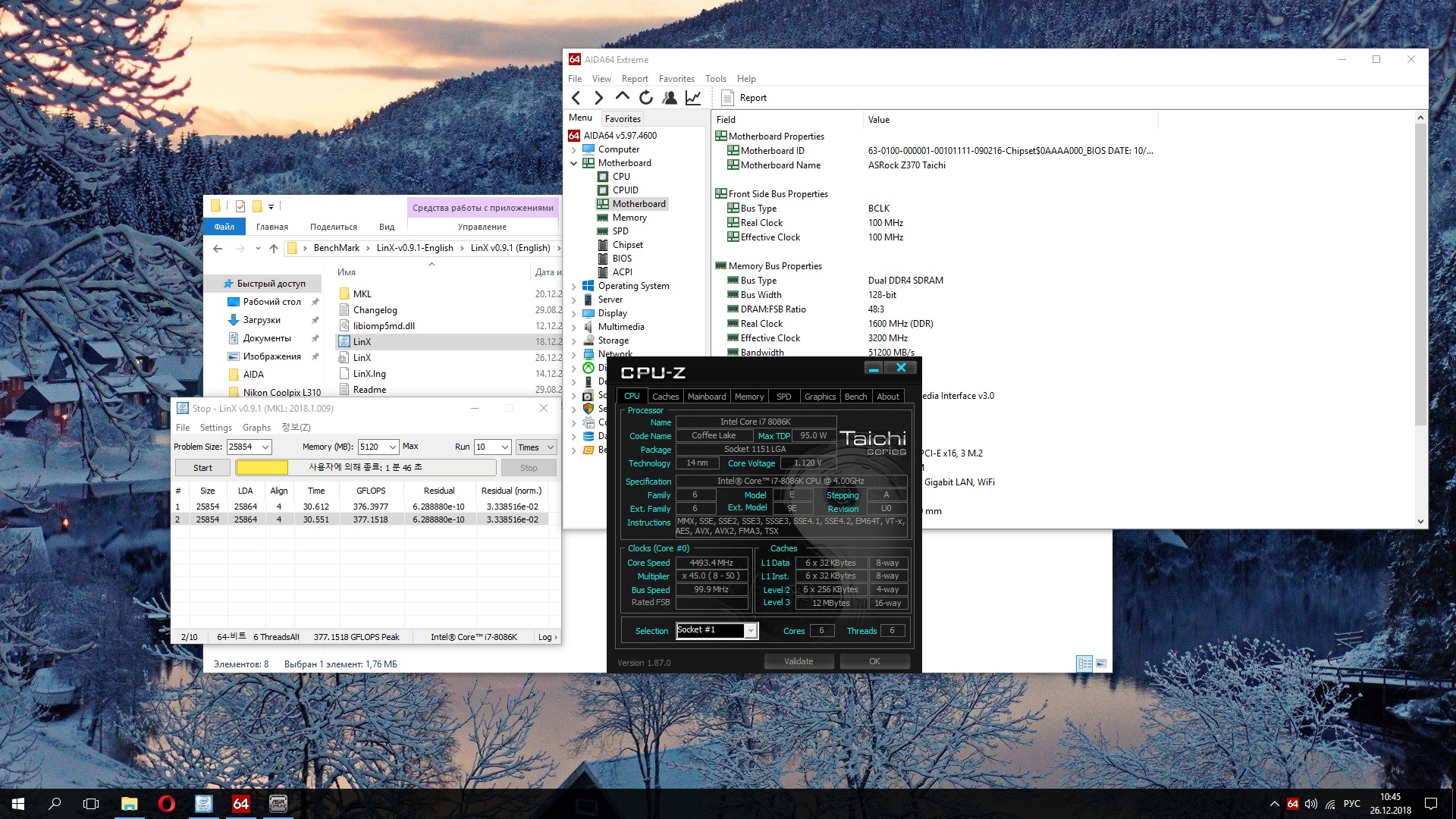Open the Problem Size dropdown in LinX
The height and width of the screenshot is (819, 1456).
tap(265, 447)
